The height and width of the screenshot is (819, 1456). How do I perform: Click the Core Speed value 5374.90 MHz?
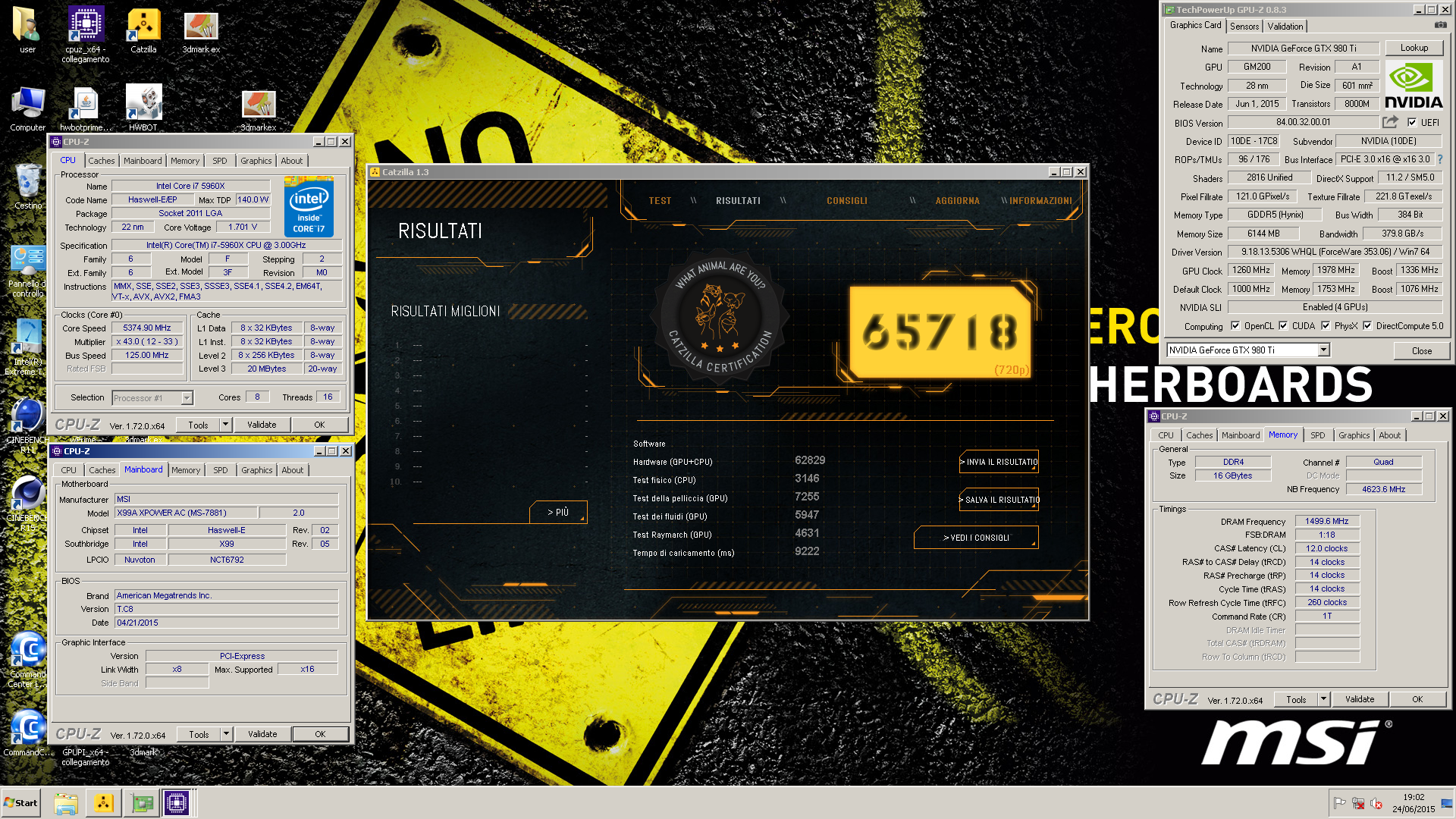pyautogui.click(x=147, y=328)
